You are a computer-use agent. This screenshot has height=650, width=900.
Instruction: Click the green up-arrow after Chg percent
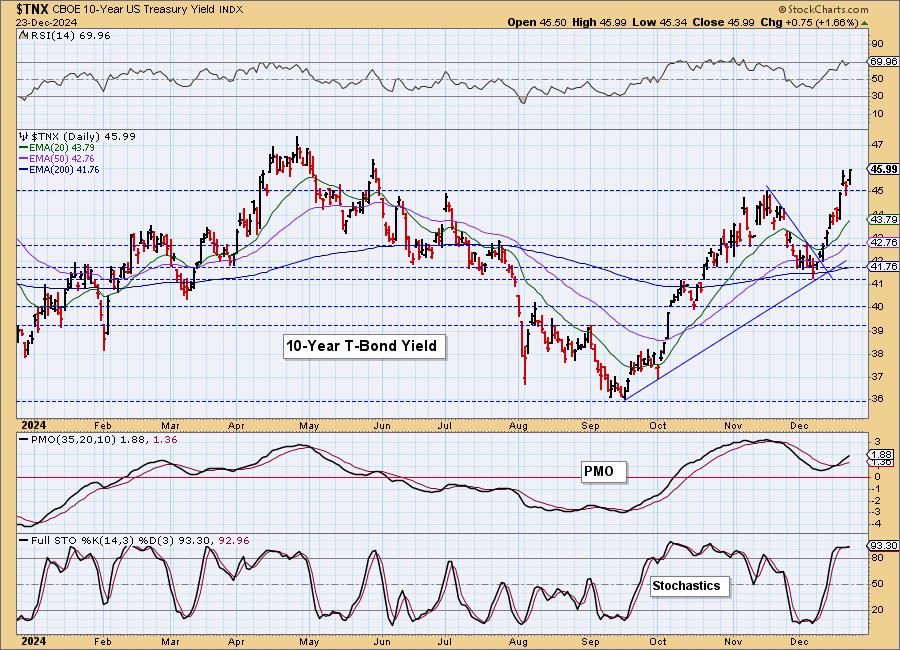click(x=864, y=23)
